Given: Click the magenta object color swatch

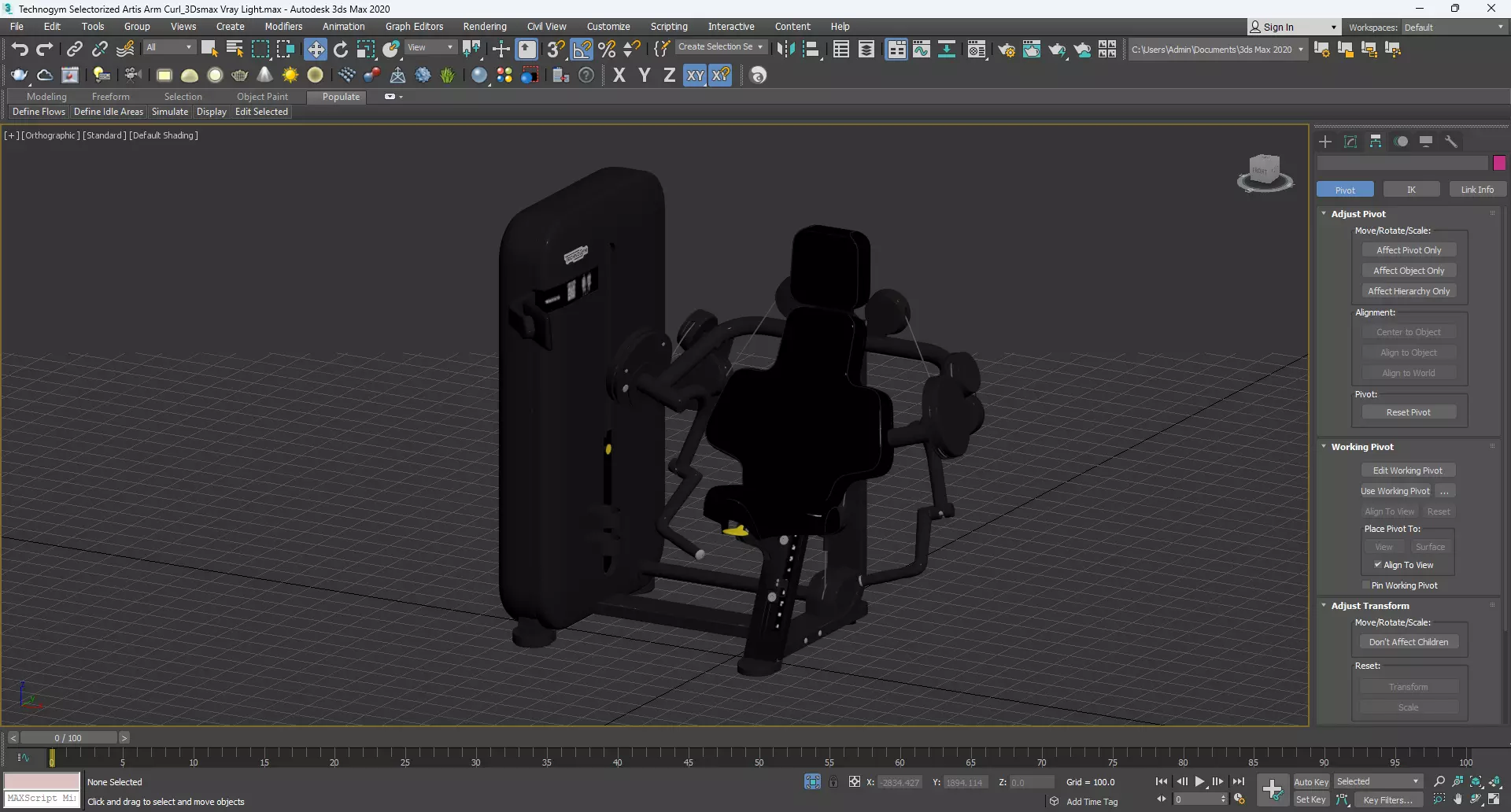Looking at the screenshot, I should pyautogui.click(x=1499, y=163).
